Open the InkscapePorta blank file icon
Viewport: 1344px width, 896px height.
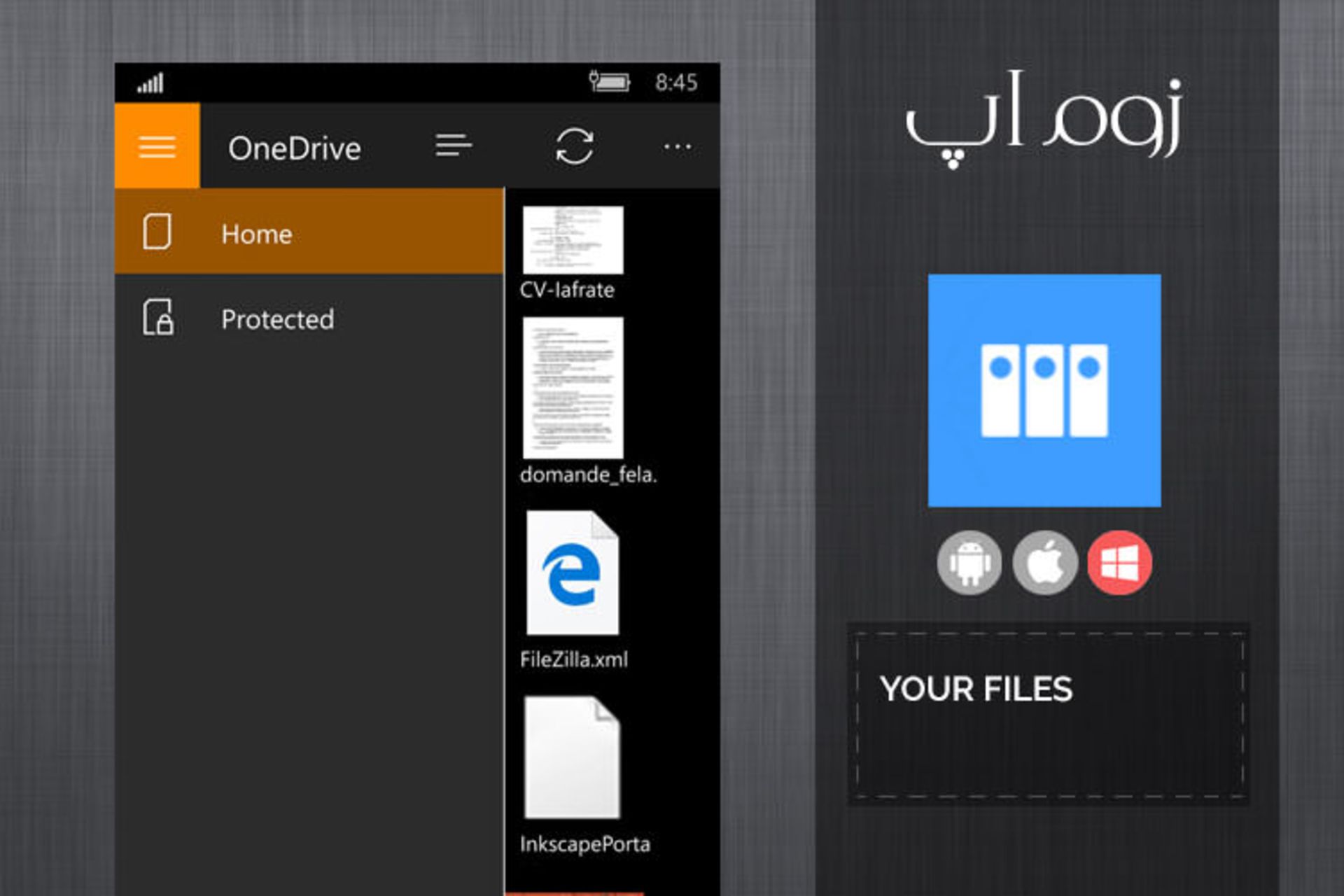[x=573, y=757]
